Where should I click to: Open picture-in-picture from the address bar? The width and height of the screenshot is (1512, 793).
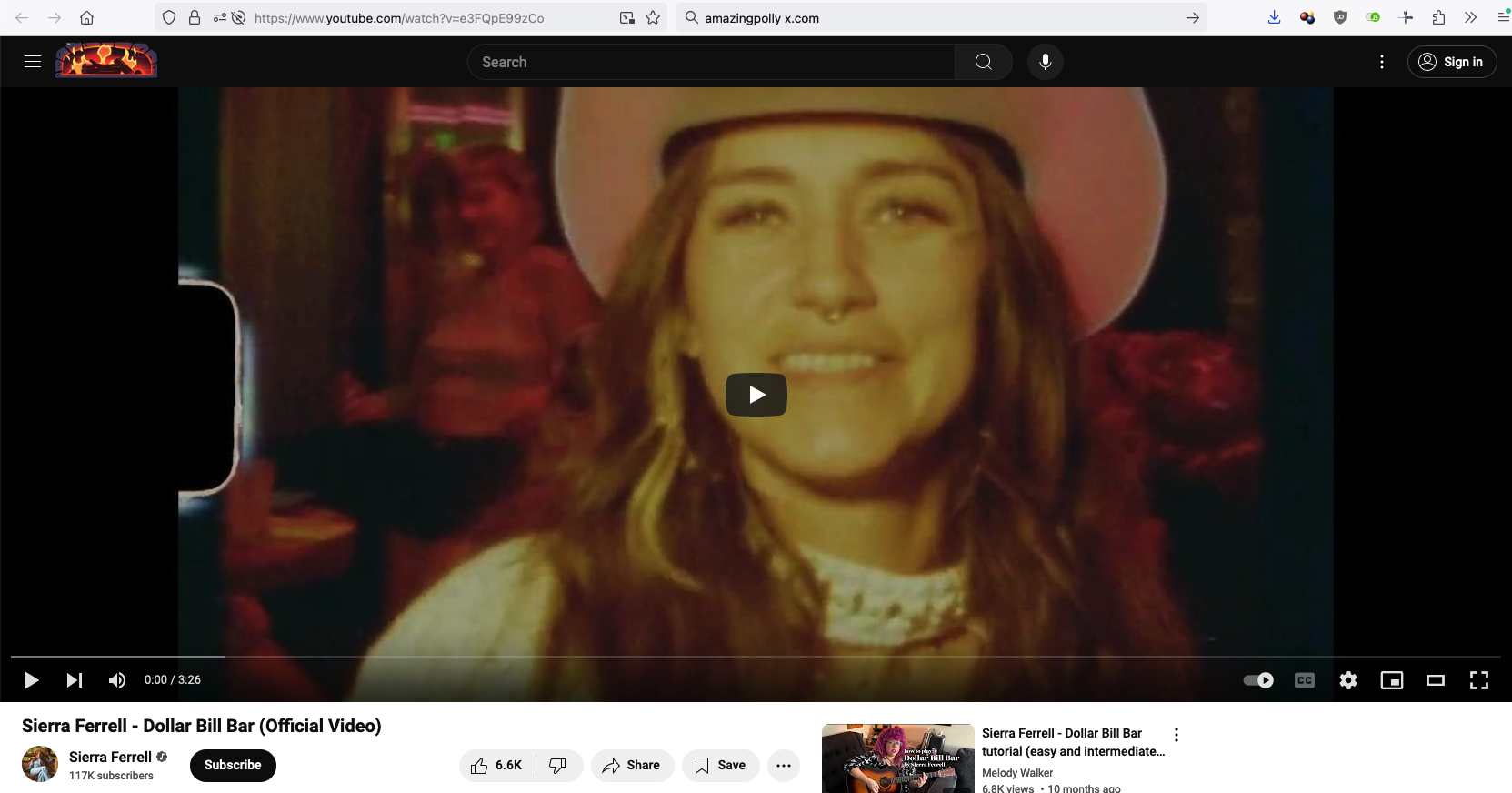[627, 17]
